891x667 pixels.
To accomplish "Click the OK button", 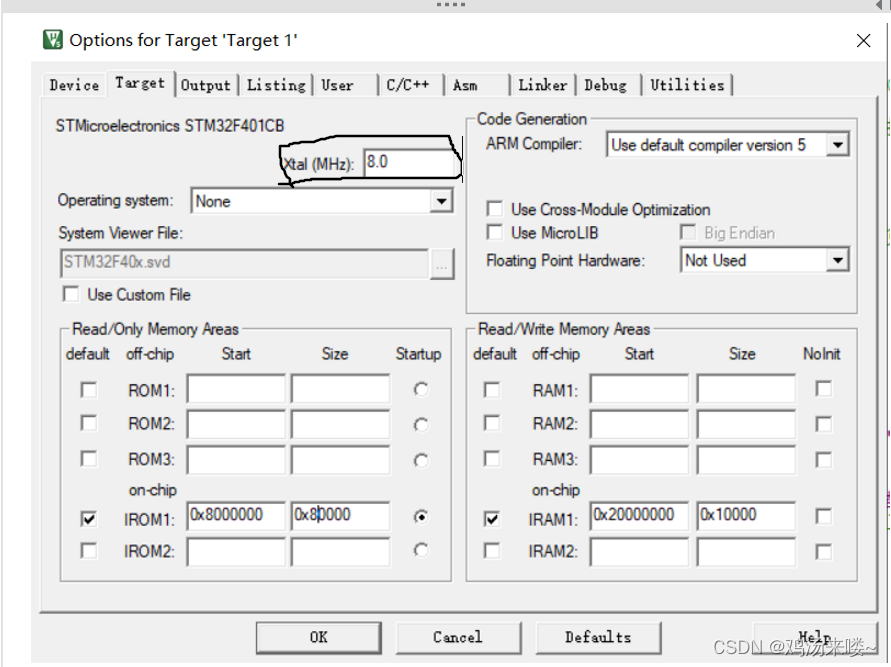I will (318, 637).
